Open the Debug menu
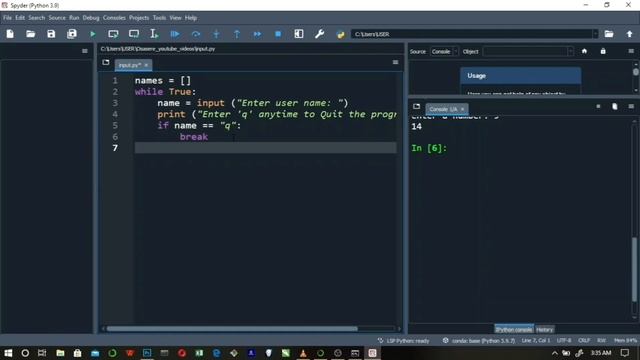640x360 pixels. click(x=91, y=18)
